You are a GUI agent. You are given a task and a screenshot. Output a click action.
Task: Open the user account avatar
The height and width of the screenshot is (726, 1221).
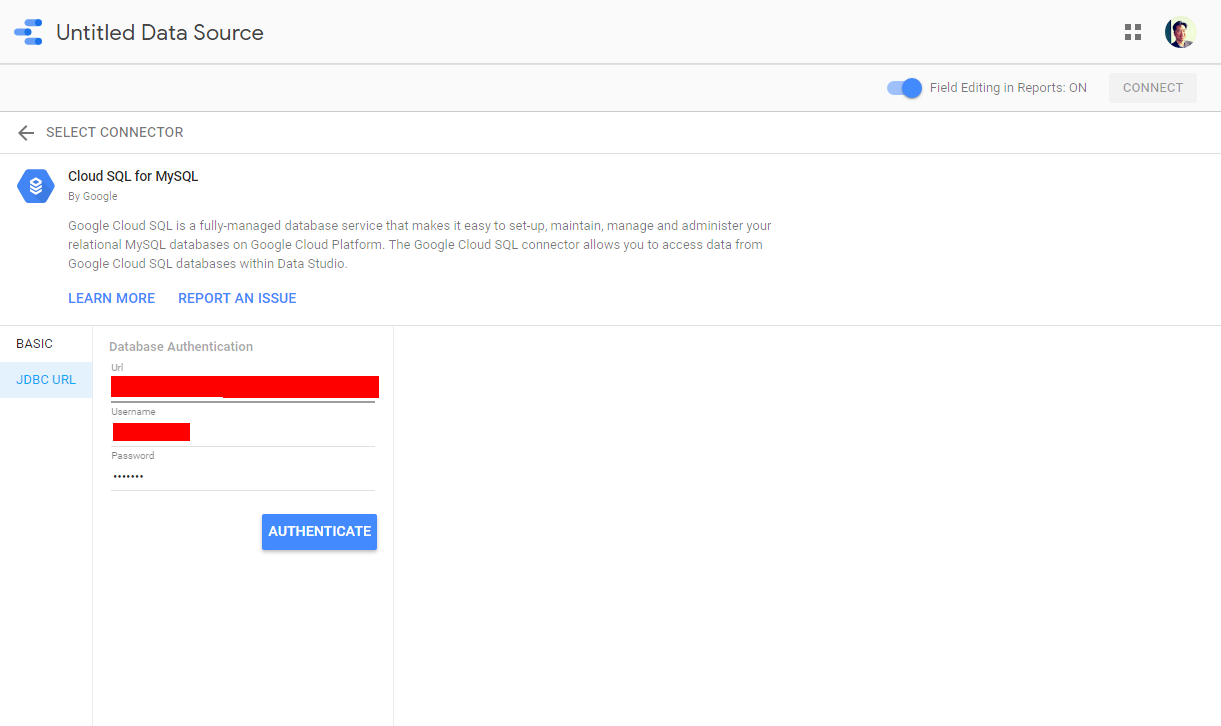(x=1180, y=32)
